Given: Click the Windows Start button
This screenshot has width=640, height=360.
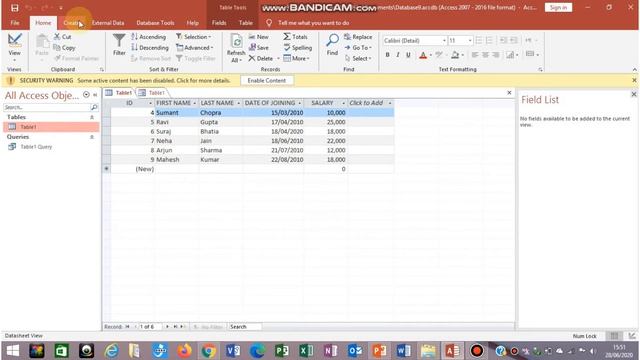Looking at the screenshot, I should 13,351.
